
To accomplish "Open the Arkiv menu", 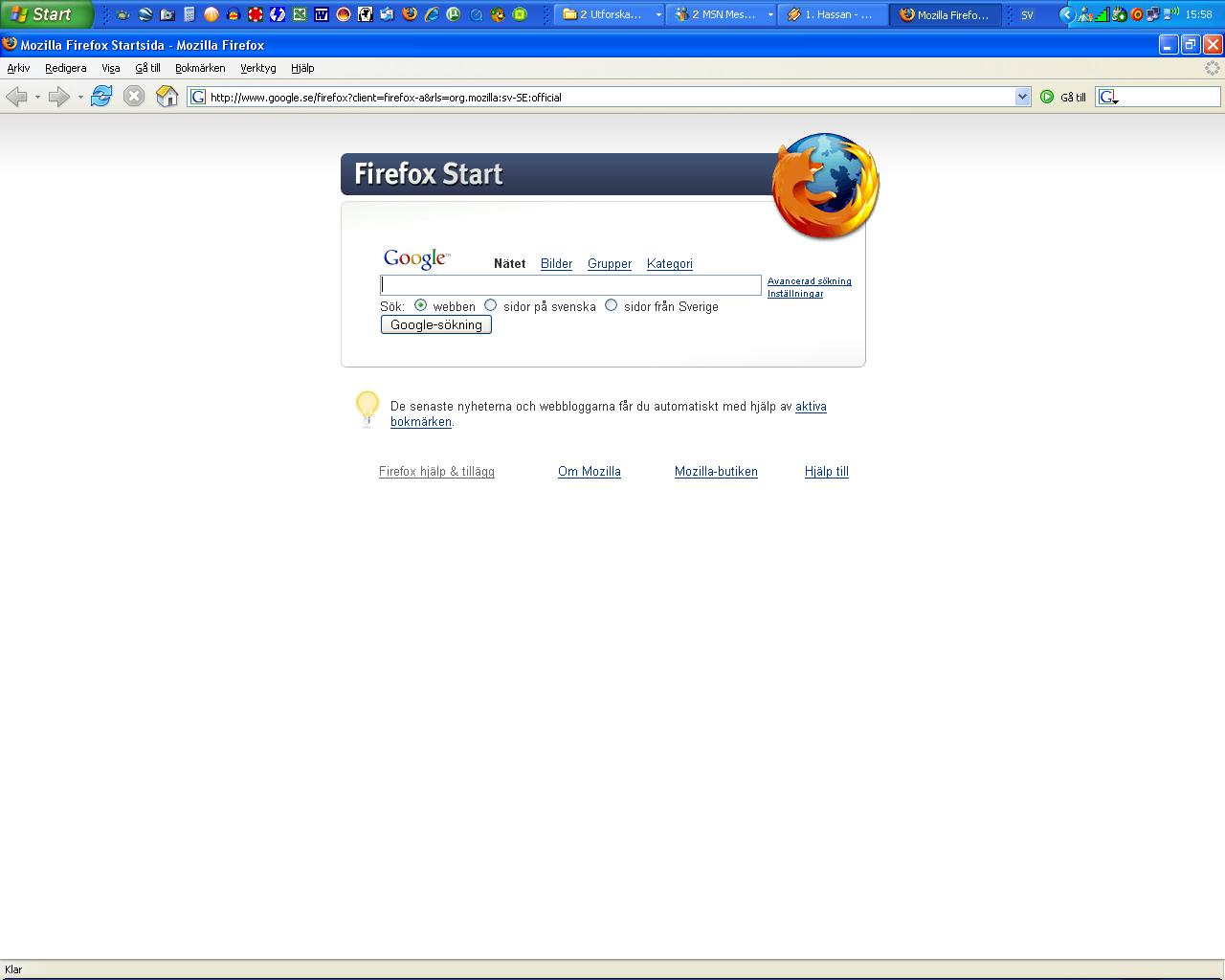I will tap(18, 68).
